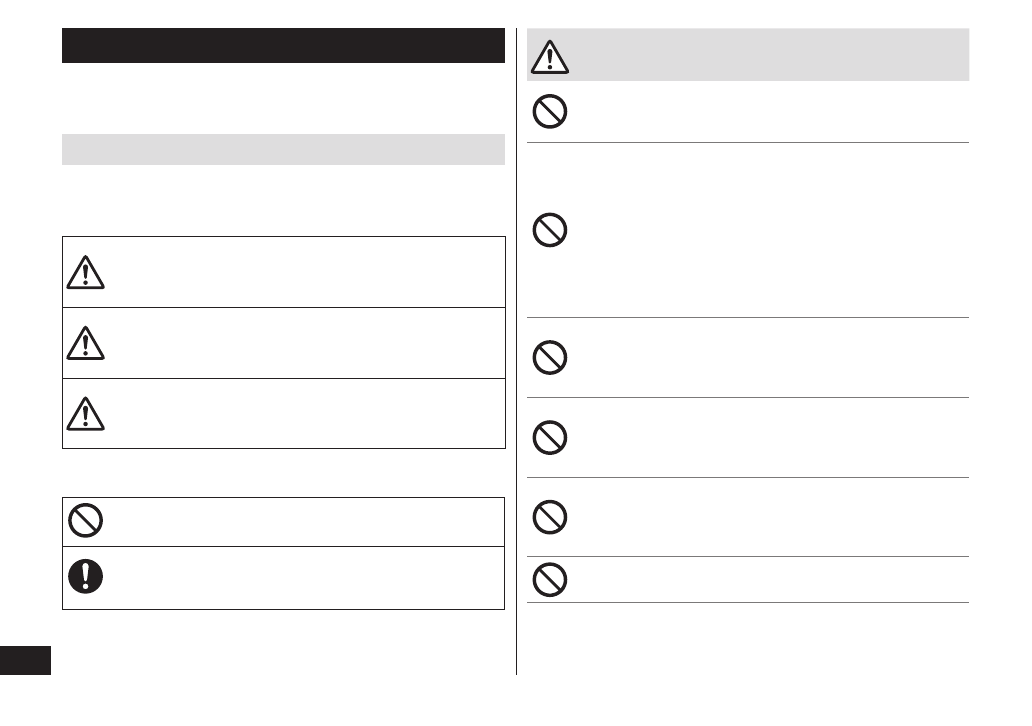Click the first prohibition icon under the right header

(549, 112)
